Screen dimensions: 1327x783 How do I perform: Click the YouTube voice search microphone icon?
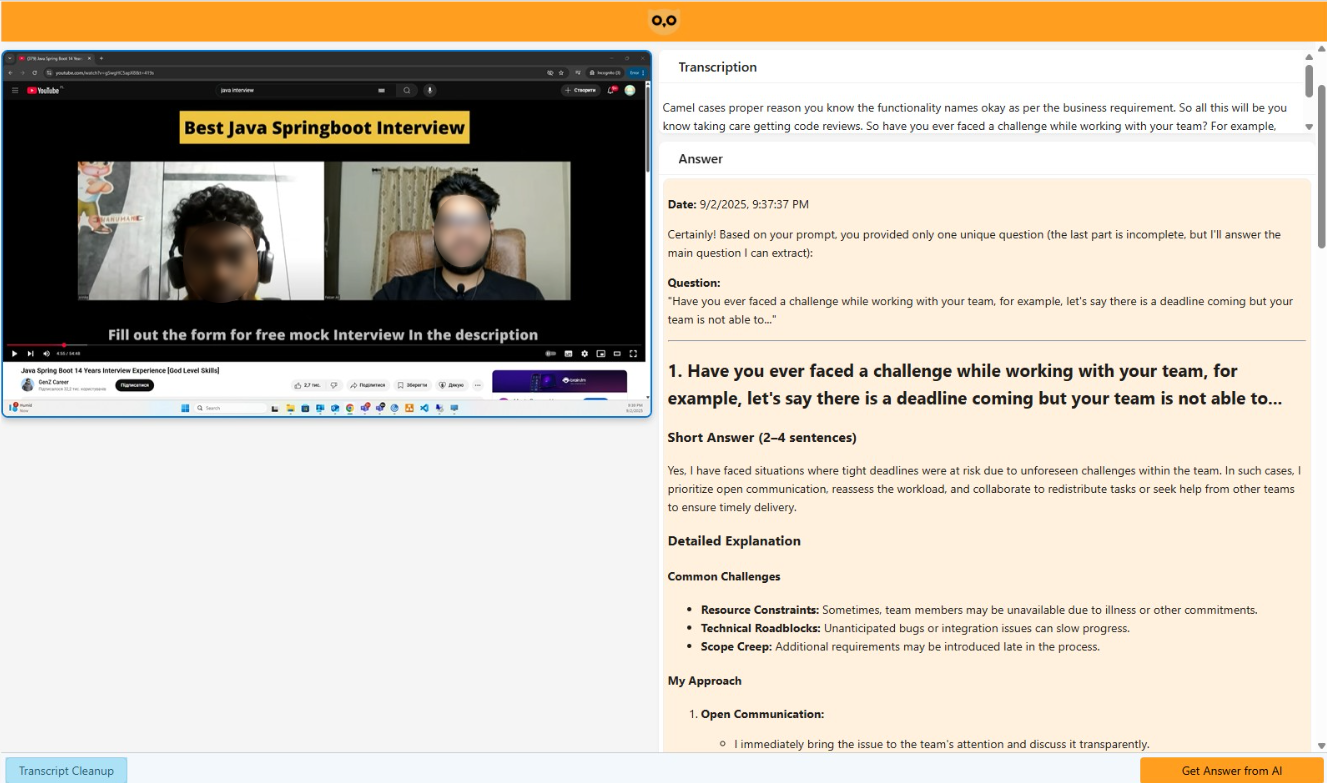pyautogui.click(x=430, y=90)
